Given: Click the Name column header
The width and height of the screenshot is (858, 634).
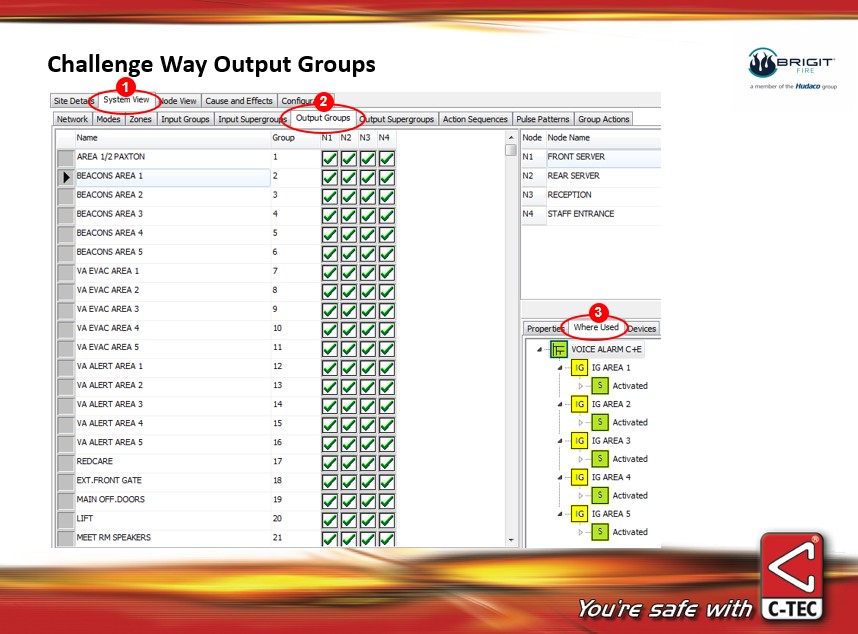Looking at the screenshot, I should tap(170, 137).
